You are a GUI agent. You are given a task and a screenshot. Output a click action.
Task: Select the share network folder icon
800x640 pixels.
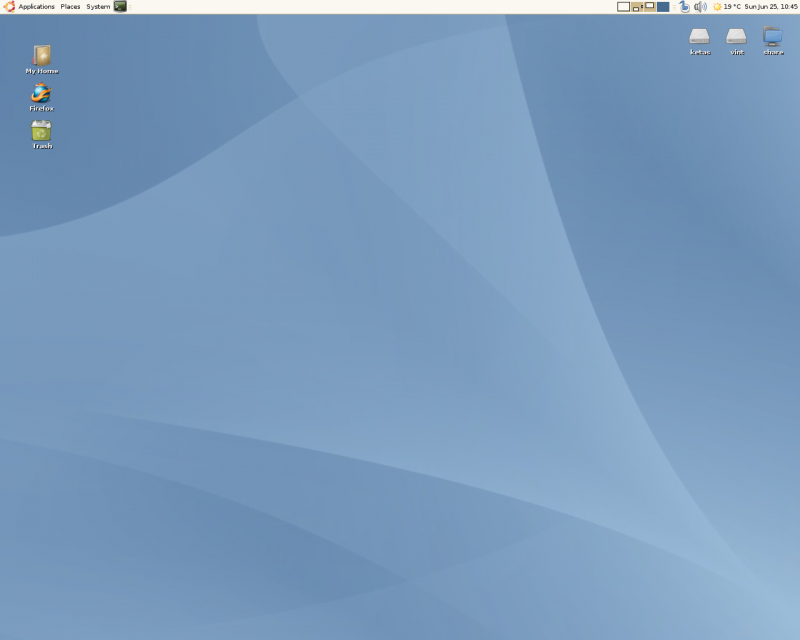click(773, 37)
